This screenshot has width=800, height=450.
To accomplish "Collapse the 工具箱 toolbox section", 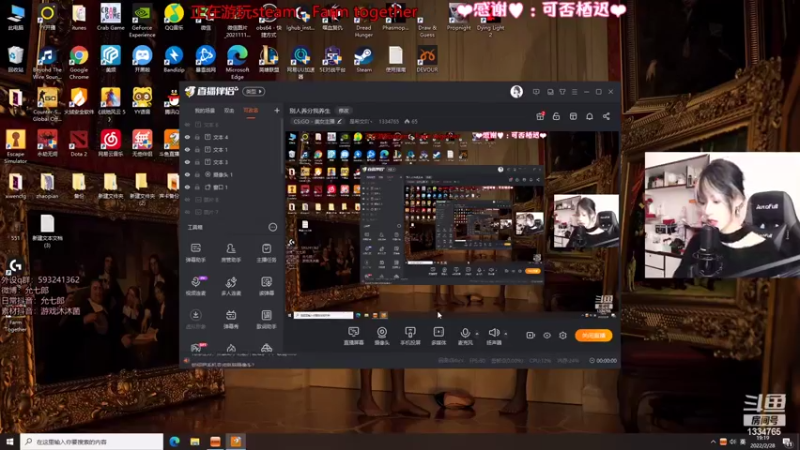I will point(273,227).
